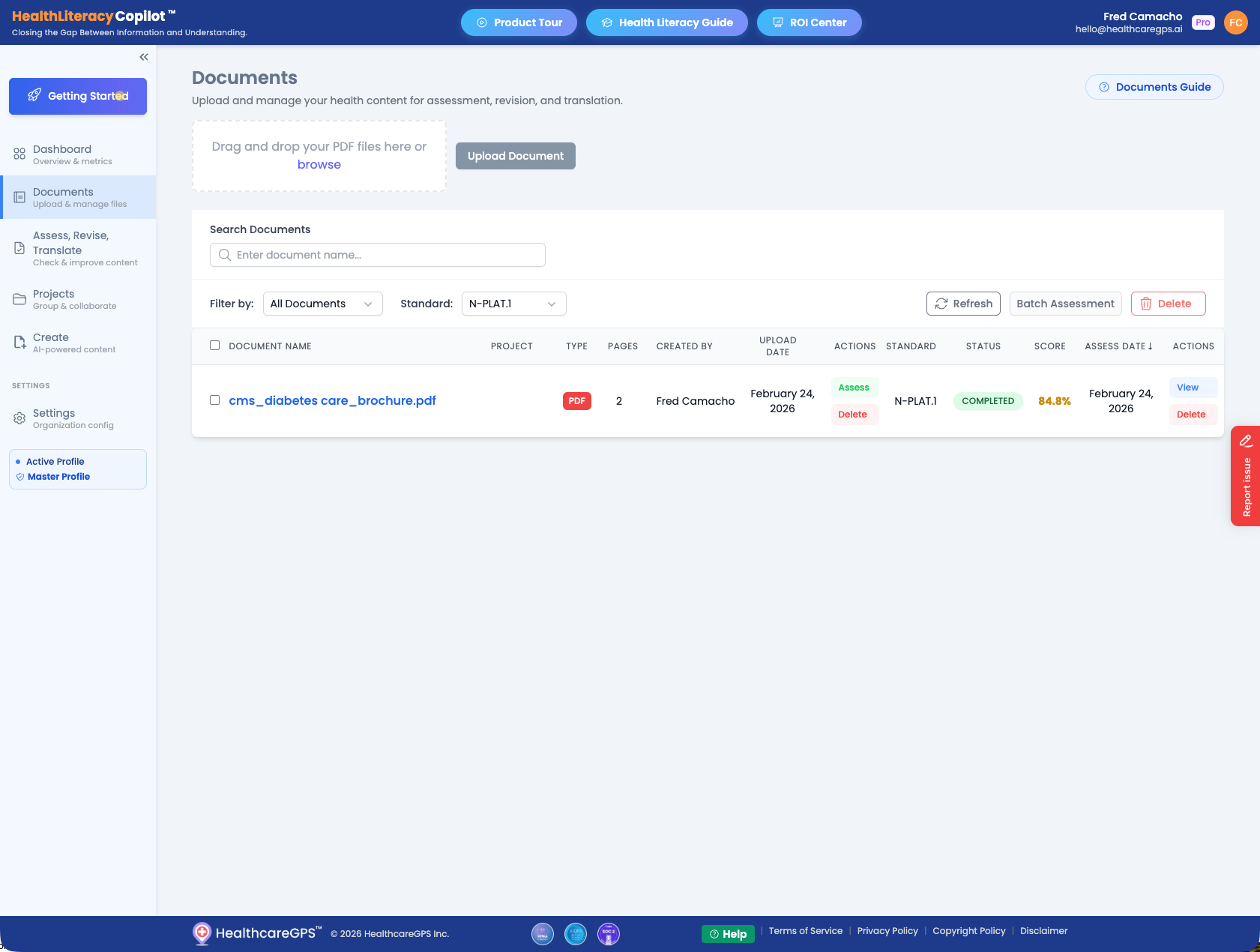Click the FC avatar circle
This screenshot has width=1260, height=952.
pyautogui.click(x=1235, y=22)
